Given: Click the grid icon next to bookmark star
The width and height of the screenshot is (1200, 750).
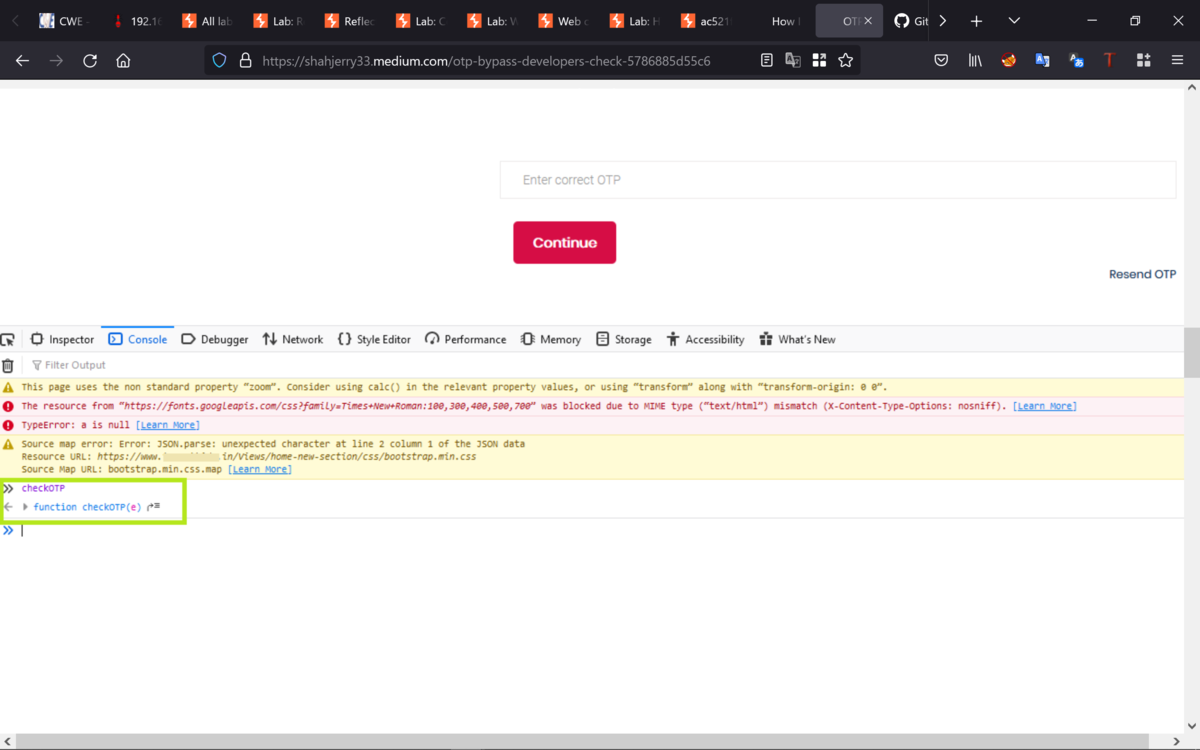Looking at the screenshot, I should pyautogui.click(x=819, y=61).
